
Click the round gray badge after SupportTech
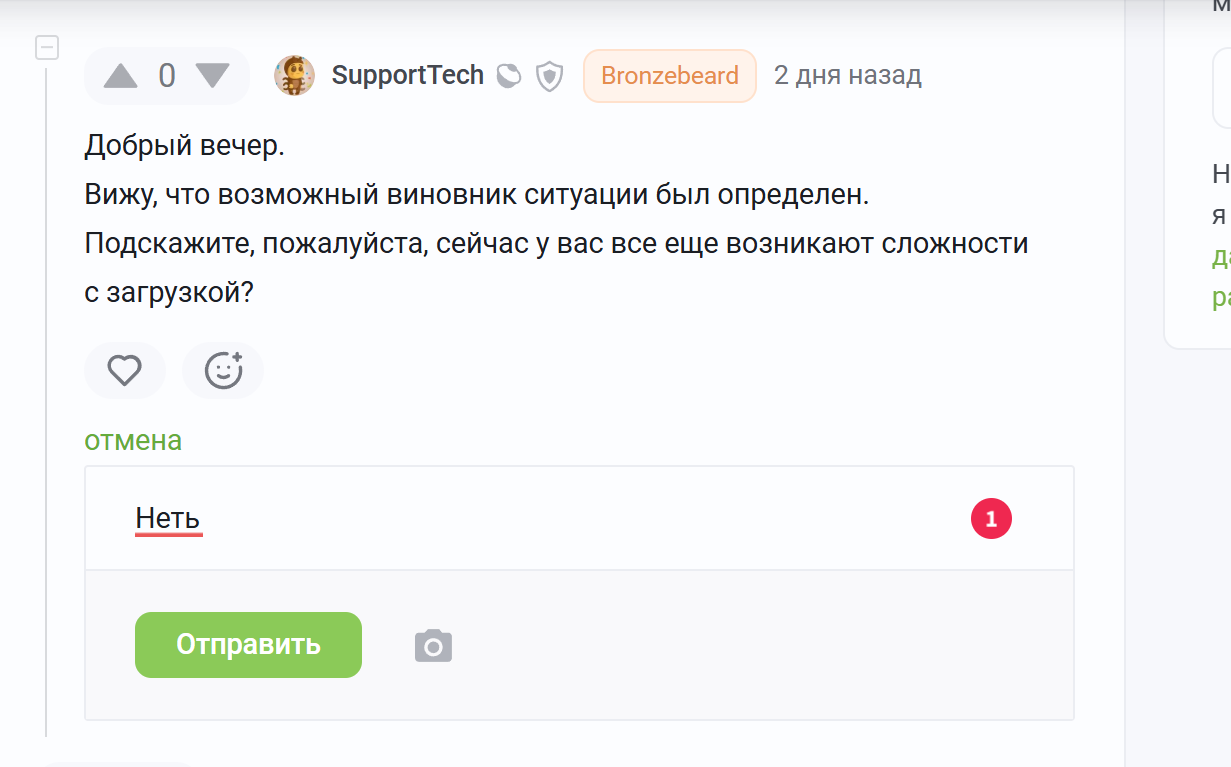pyautogui.click(x=509, y=76)
